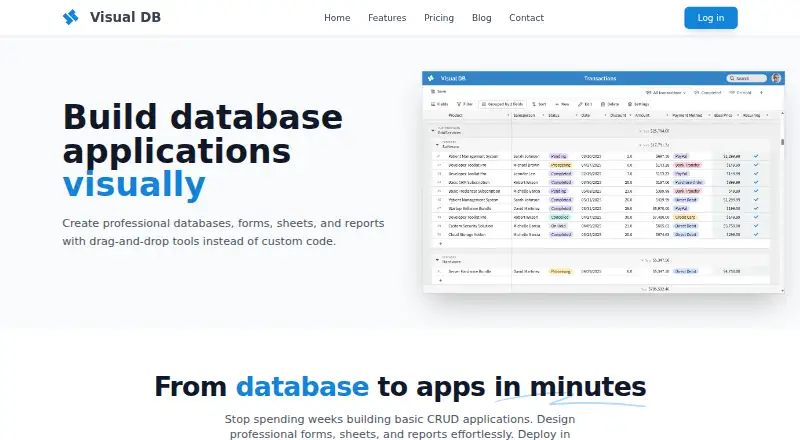Click the 'Stop spending weeks building' paragraph

(x=400, y=426)
